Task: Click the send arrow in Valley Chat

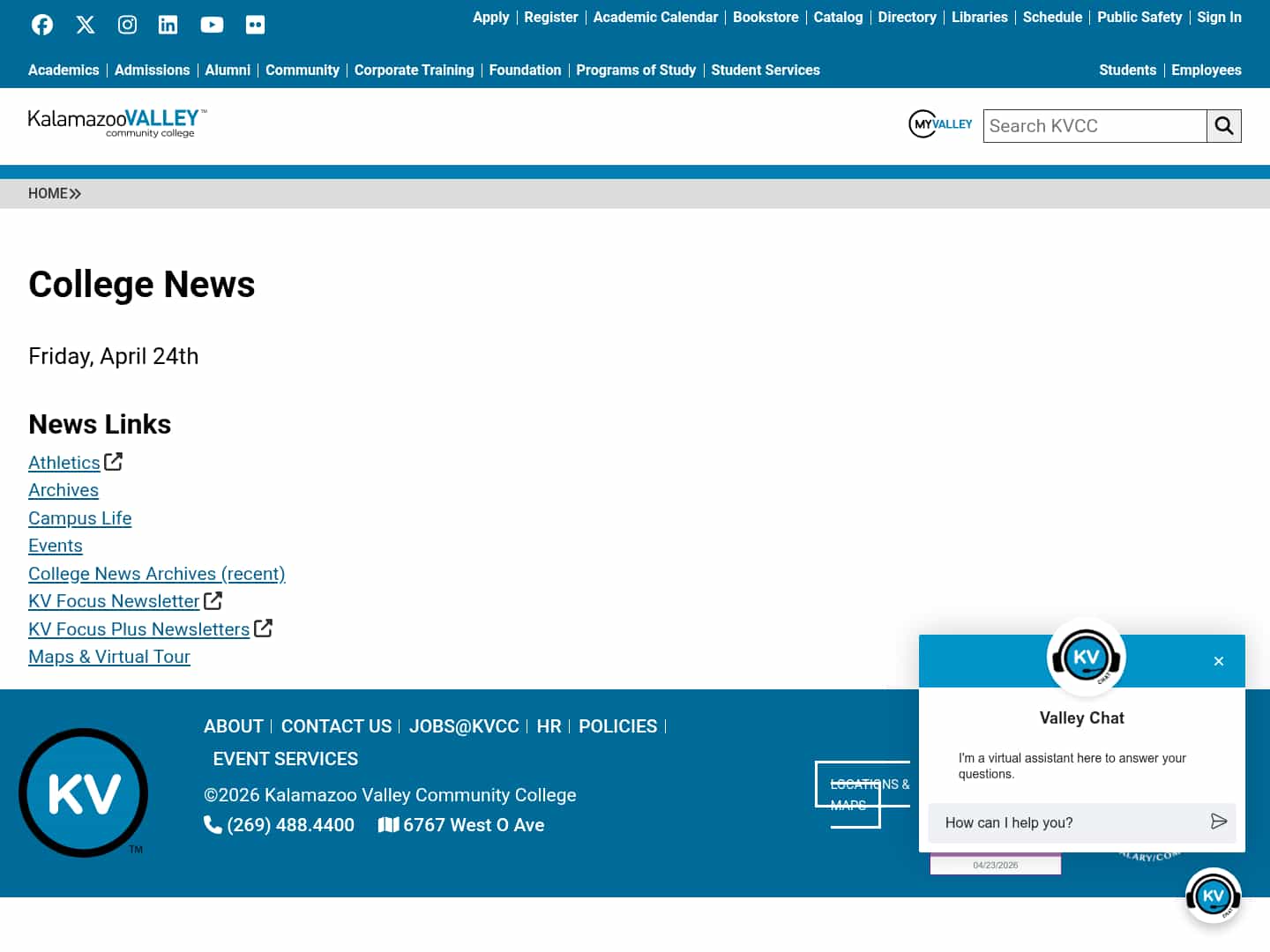Action: click(1220, 822)
